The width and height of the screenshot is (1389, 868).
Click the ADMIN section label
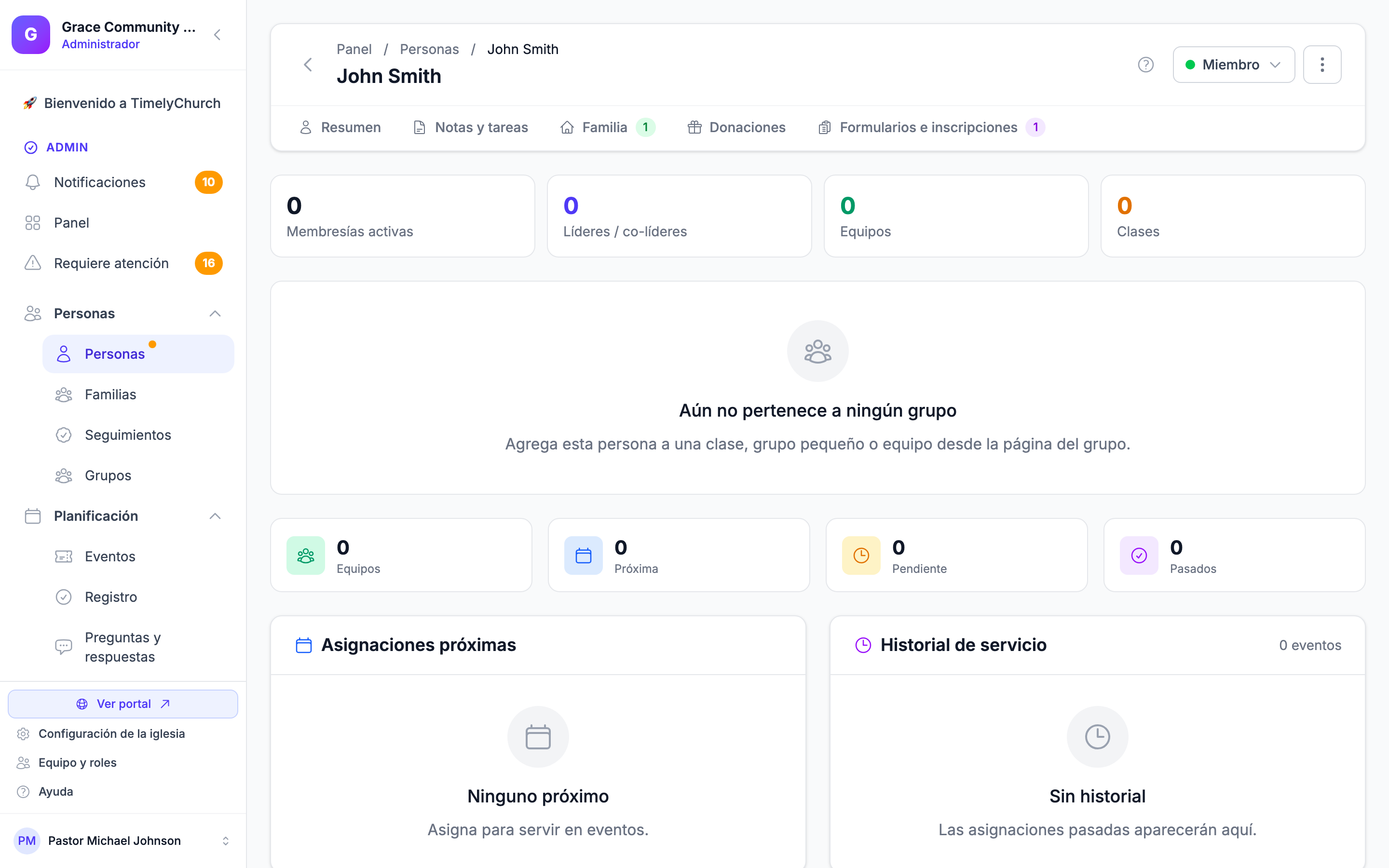[67, 148]
